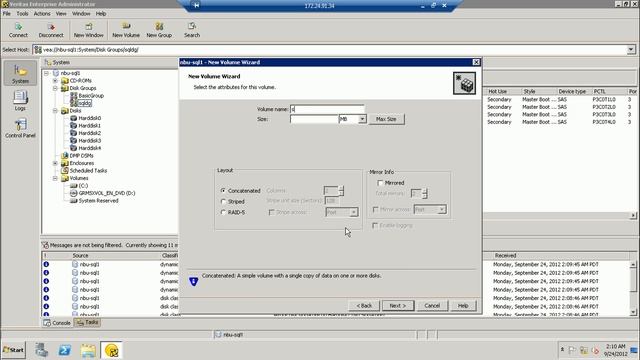Select Harddisk4 in the tree

(89, 148)
